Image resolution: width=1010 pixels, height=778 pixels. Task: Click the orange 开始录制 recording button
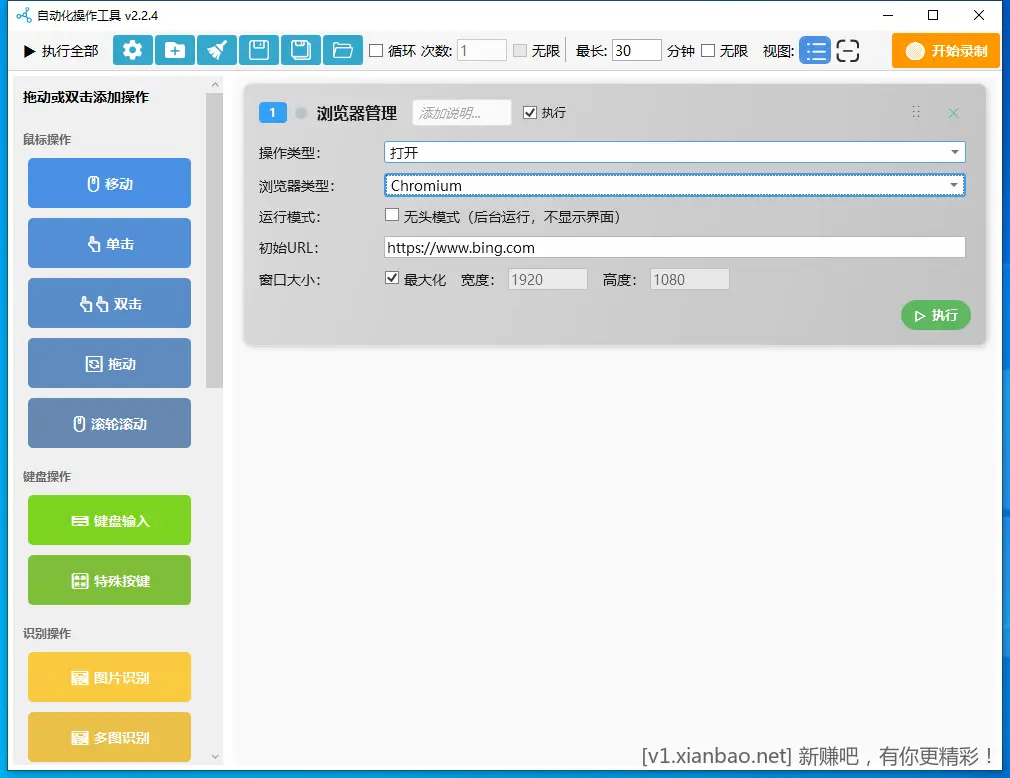pos(944,48)
